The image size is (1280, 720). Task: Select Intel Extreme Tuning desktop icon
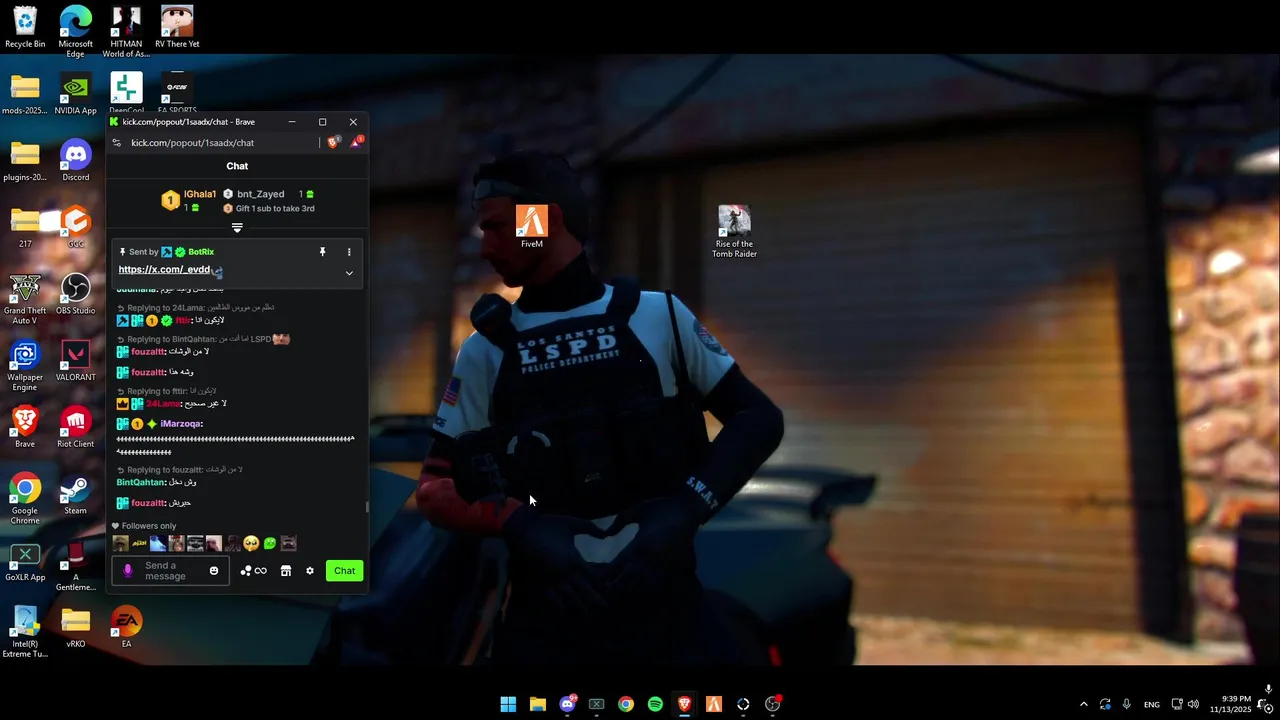point(25,632)
